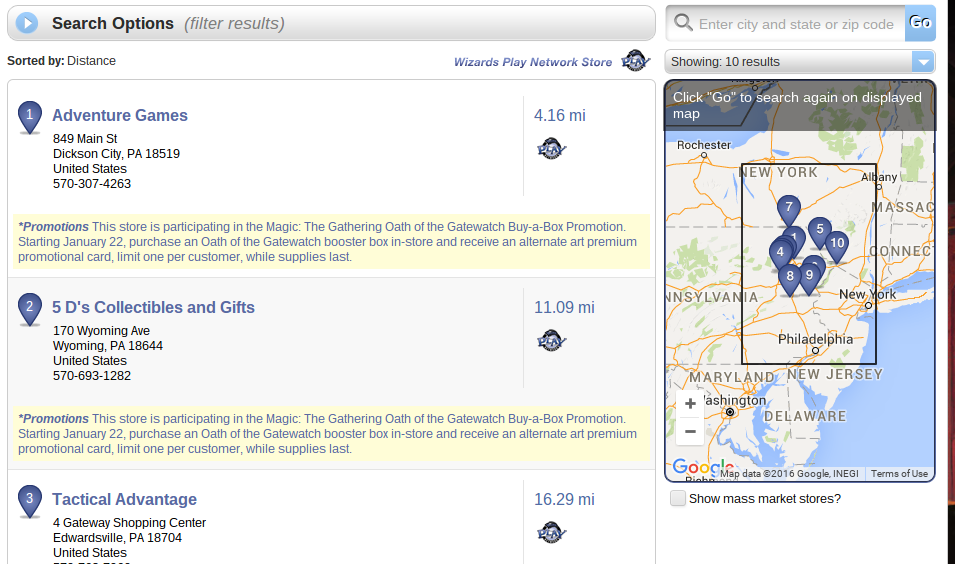Click list marker 2 beside 5 D's Collectibles

point(29,309)
